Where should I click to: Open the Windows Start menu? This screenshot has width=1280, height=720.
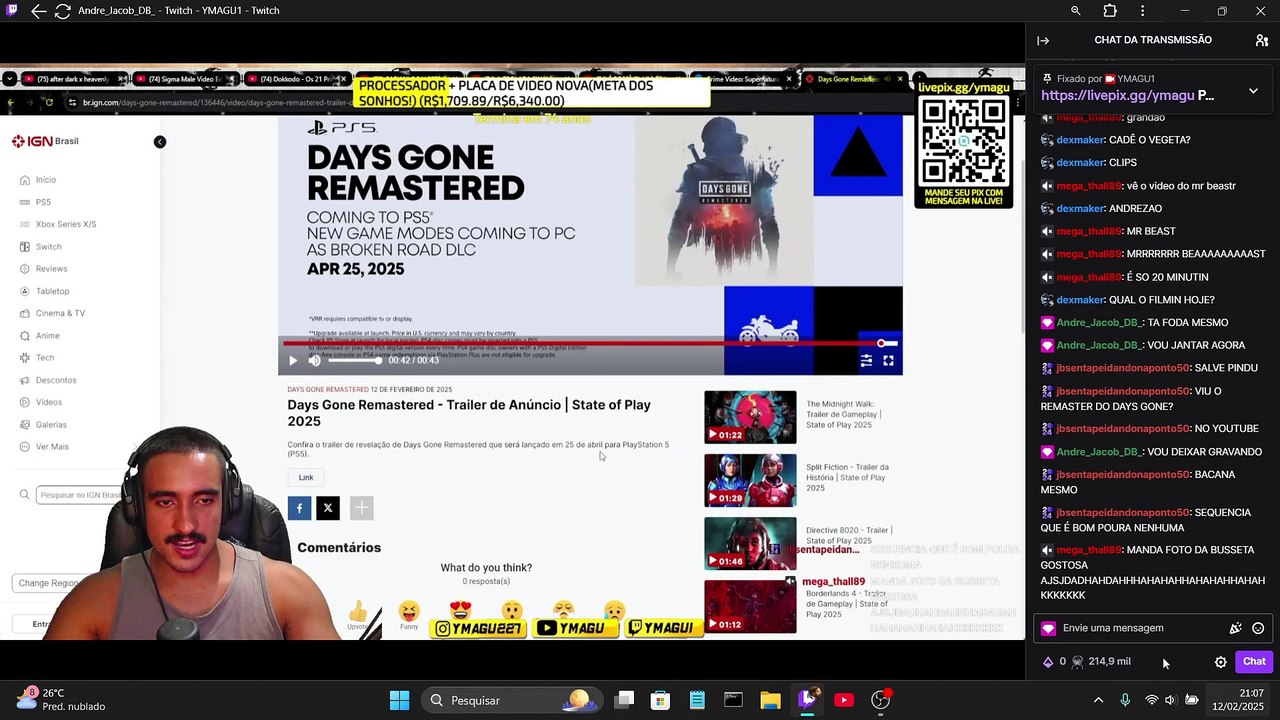point(399,700)
